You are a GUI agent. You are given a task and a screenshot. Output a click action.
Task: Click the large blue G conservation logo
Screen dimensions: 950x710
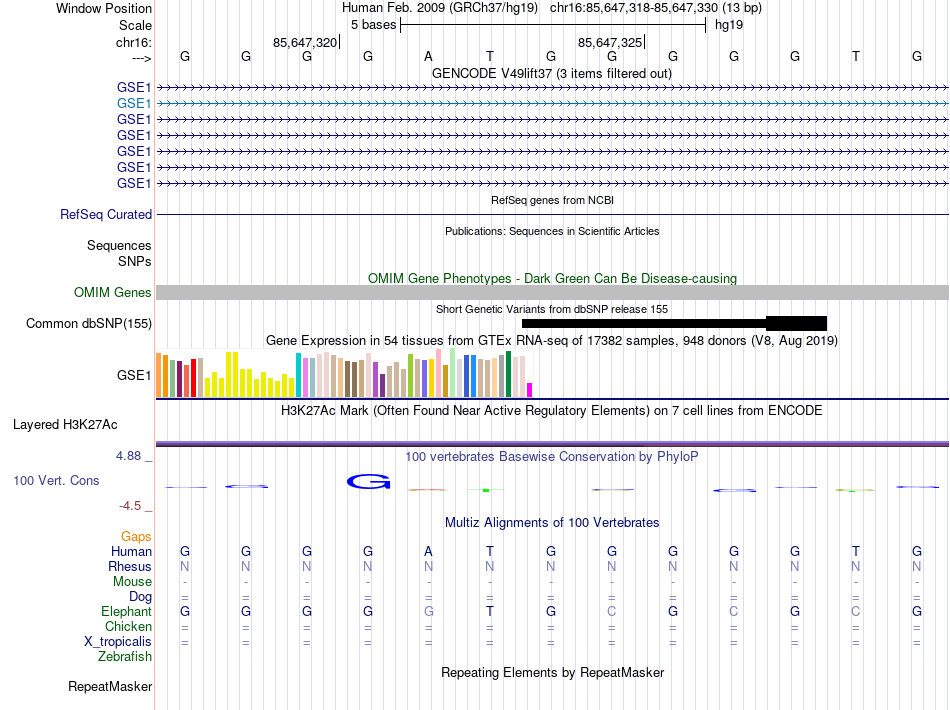tap(368, 482)
